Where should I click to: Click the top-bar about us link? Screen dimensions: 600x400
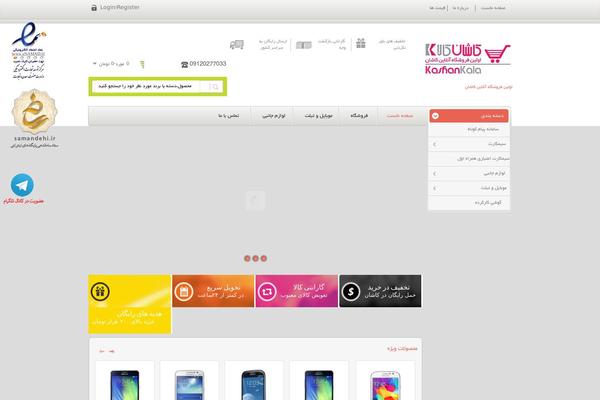[x=461, y=8]
